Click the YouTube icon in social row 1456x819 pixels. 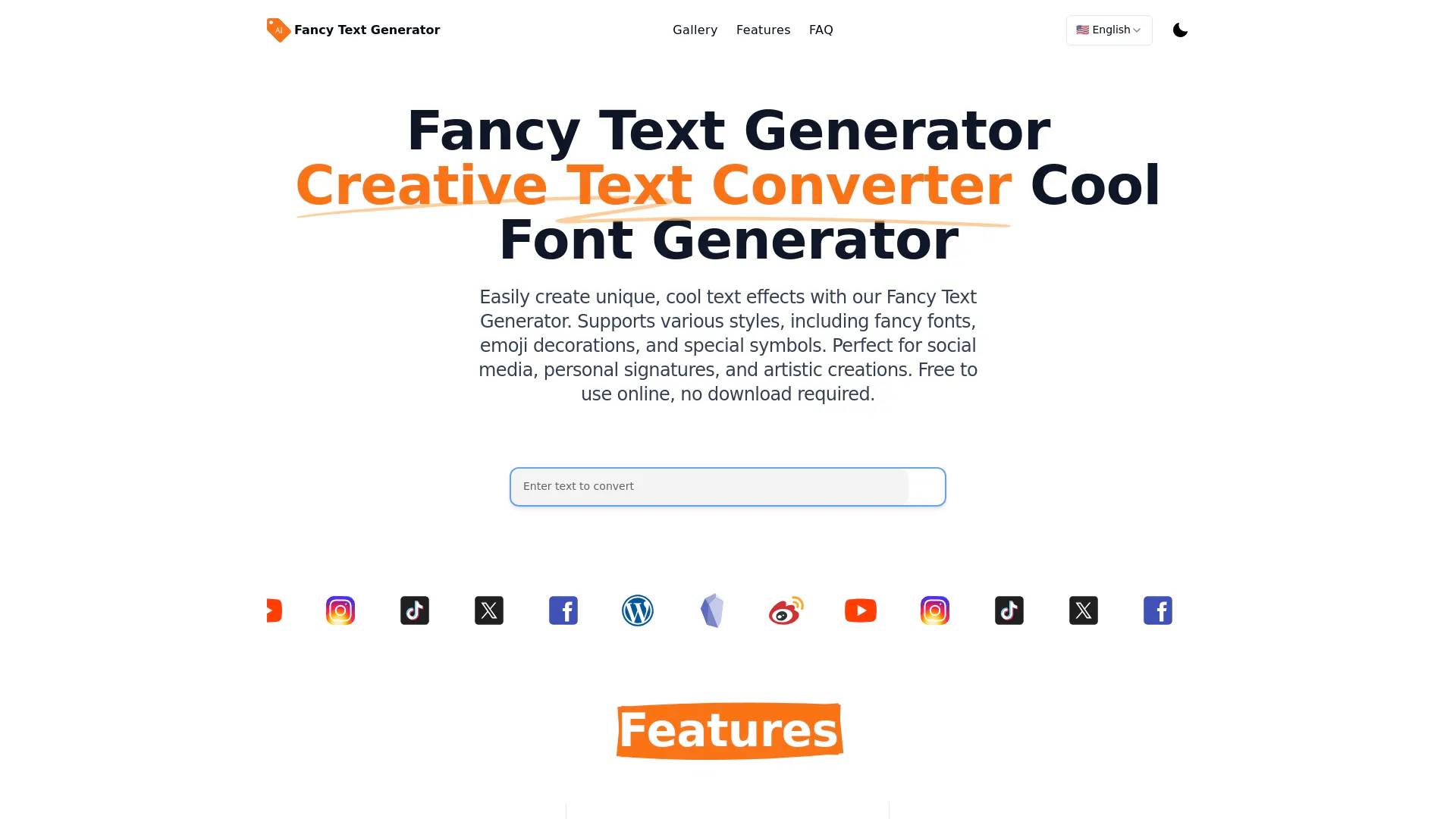[860, 610]
